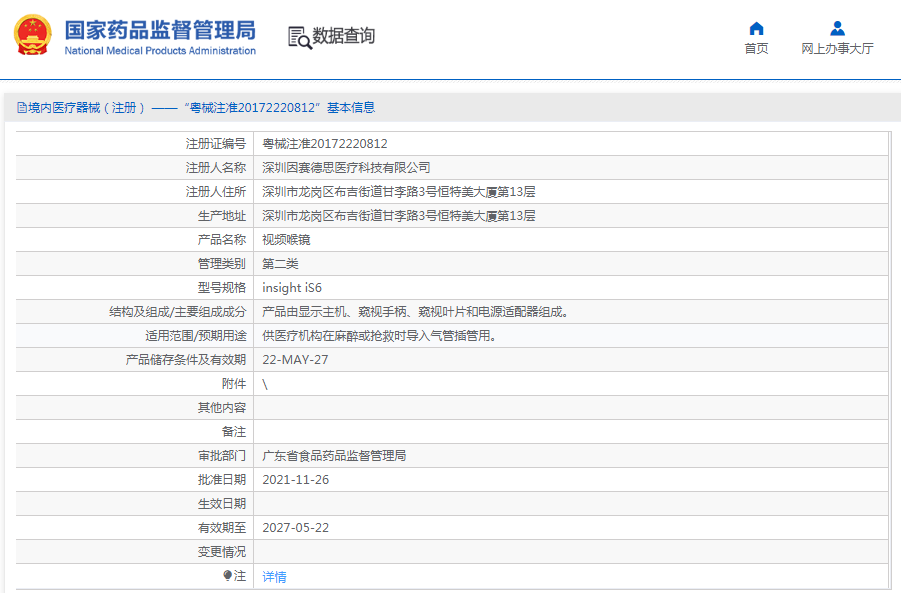This screenshot has width=901, height=593.
Task: Select the 有效期至 value 2027-05-22
Action: [298, 527]
